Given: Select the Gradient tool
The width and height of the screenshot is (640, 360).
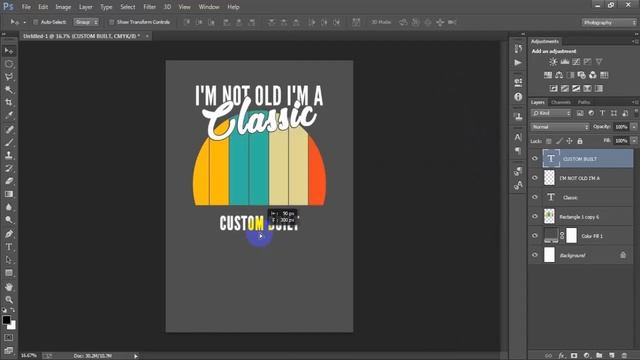Looking at the screenshot, I should coord(9,194).
